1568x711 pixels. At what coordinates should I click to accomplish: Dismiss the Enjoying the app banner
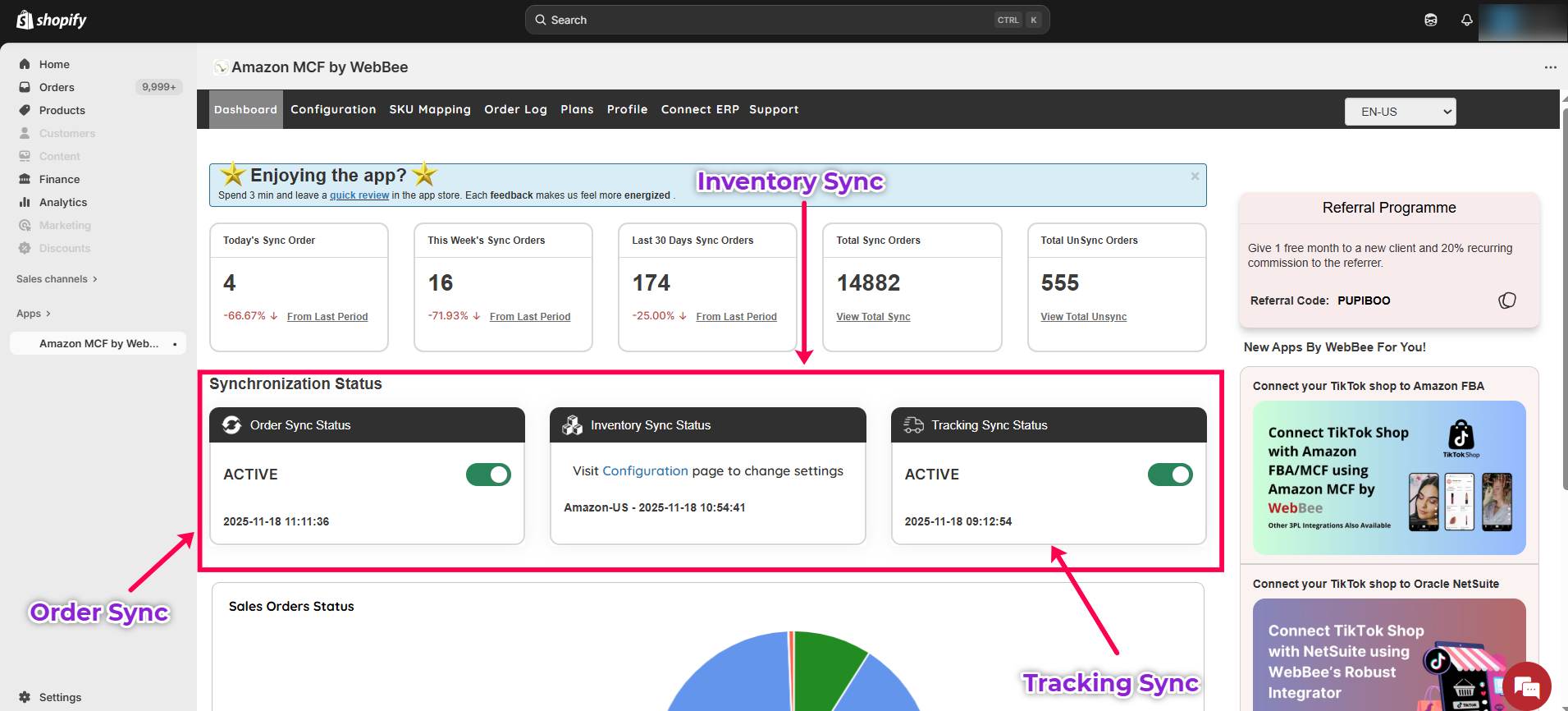click(1195, 177)
